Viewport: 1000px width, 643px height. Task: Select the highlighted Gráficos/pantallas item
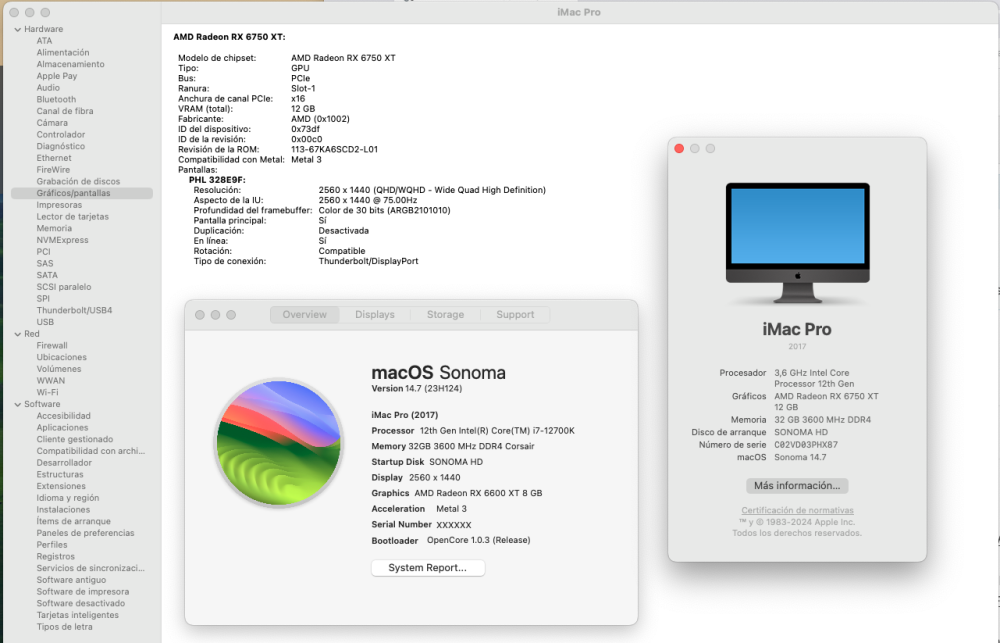click(82, 193)
